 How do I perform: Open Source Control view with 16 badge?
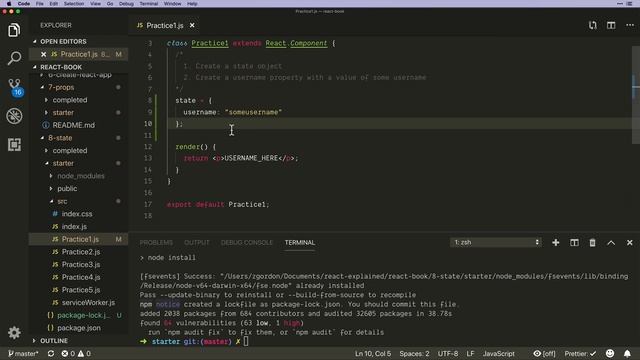(15, 87)
